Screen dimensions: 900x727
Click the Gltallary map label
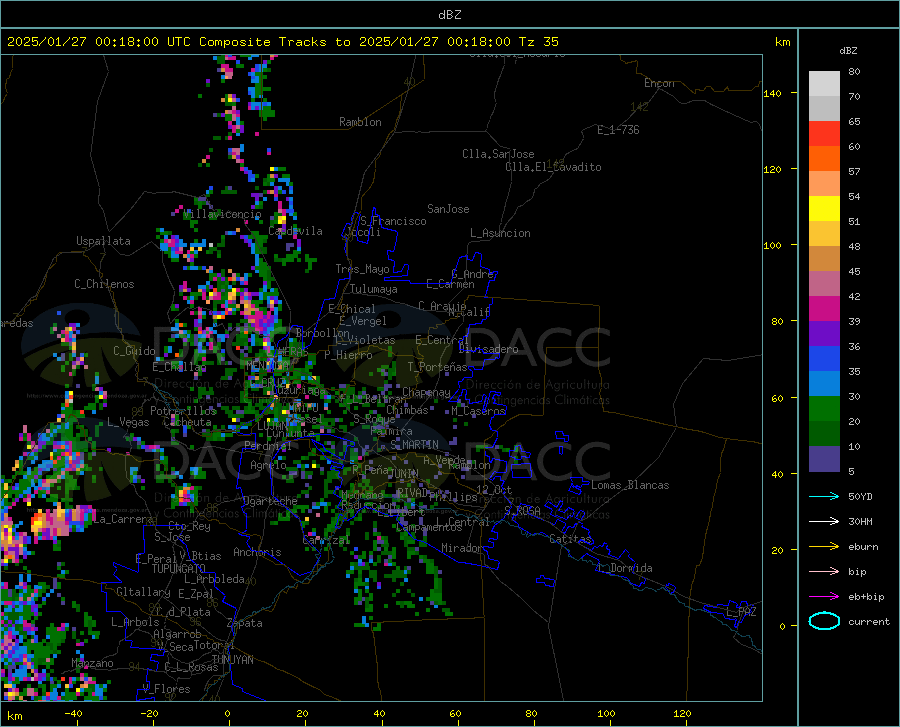[143, 592]
